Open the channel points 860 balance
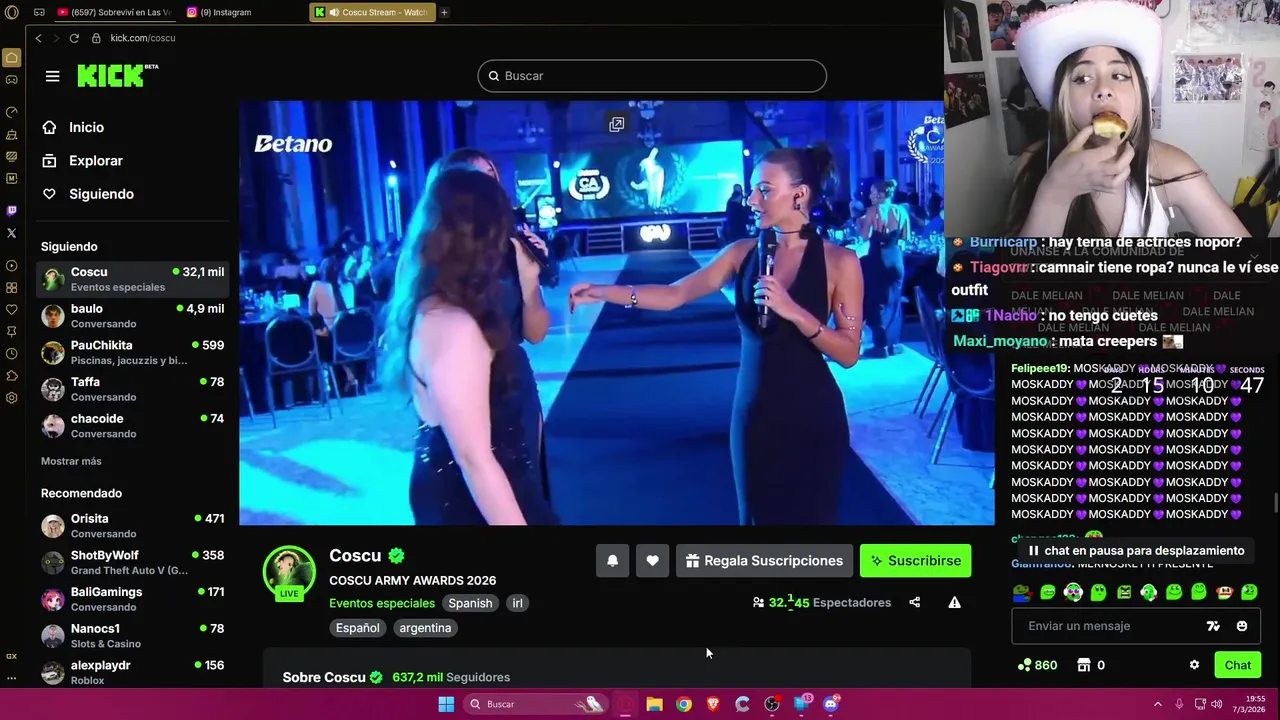Screen dimensions: 1280x720 coord(1037,665)
